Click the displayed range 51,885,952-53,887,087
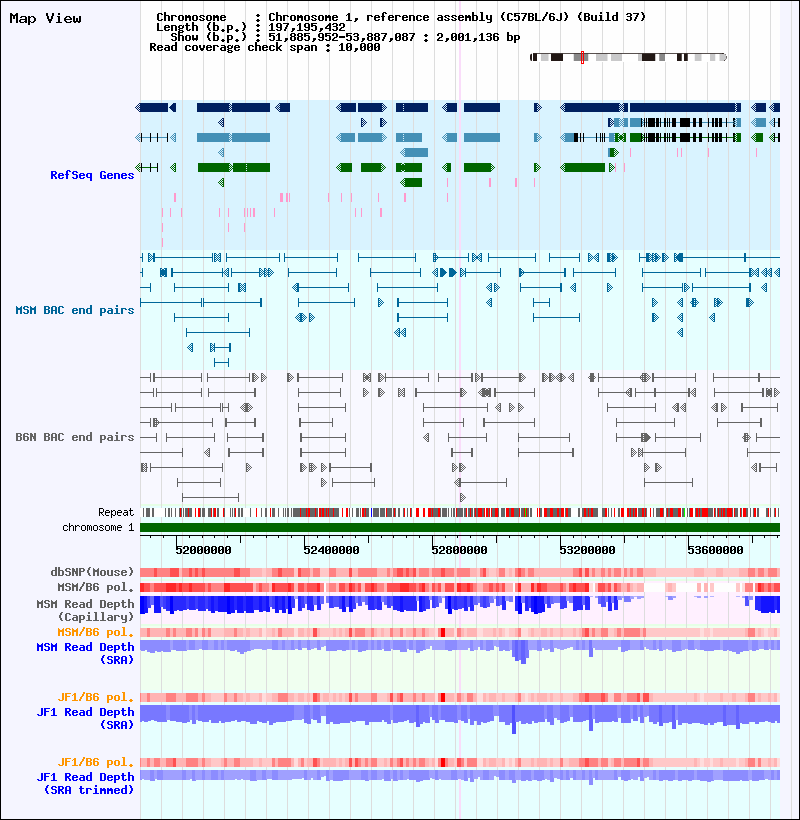The width and height of the screenshot is (800, 820). tap(342, 37)
